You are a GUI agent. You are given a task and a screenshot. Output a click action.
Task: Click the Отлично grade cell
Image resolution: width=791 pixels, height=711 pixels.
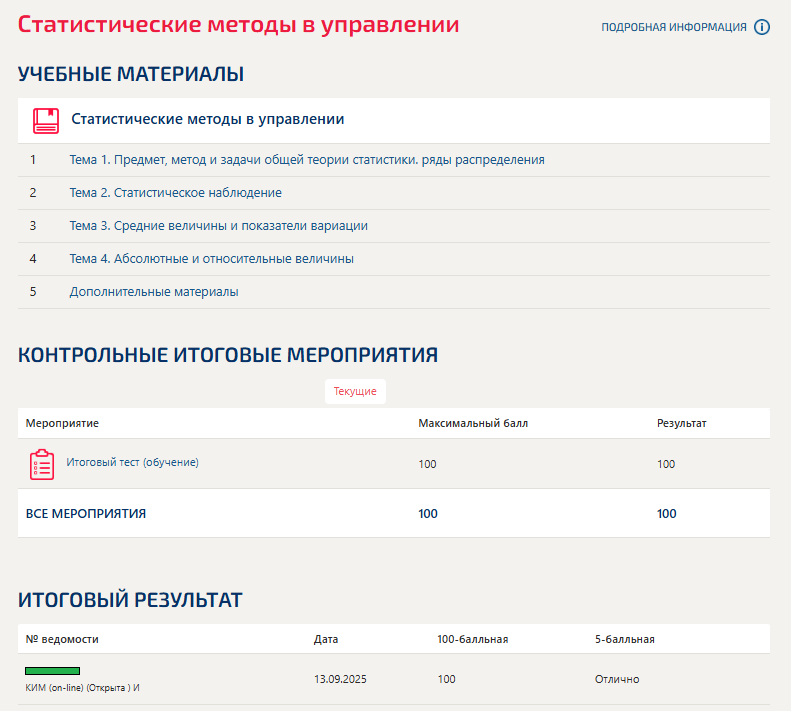[x=617, y=679]
